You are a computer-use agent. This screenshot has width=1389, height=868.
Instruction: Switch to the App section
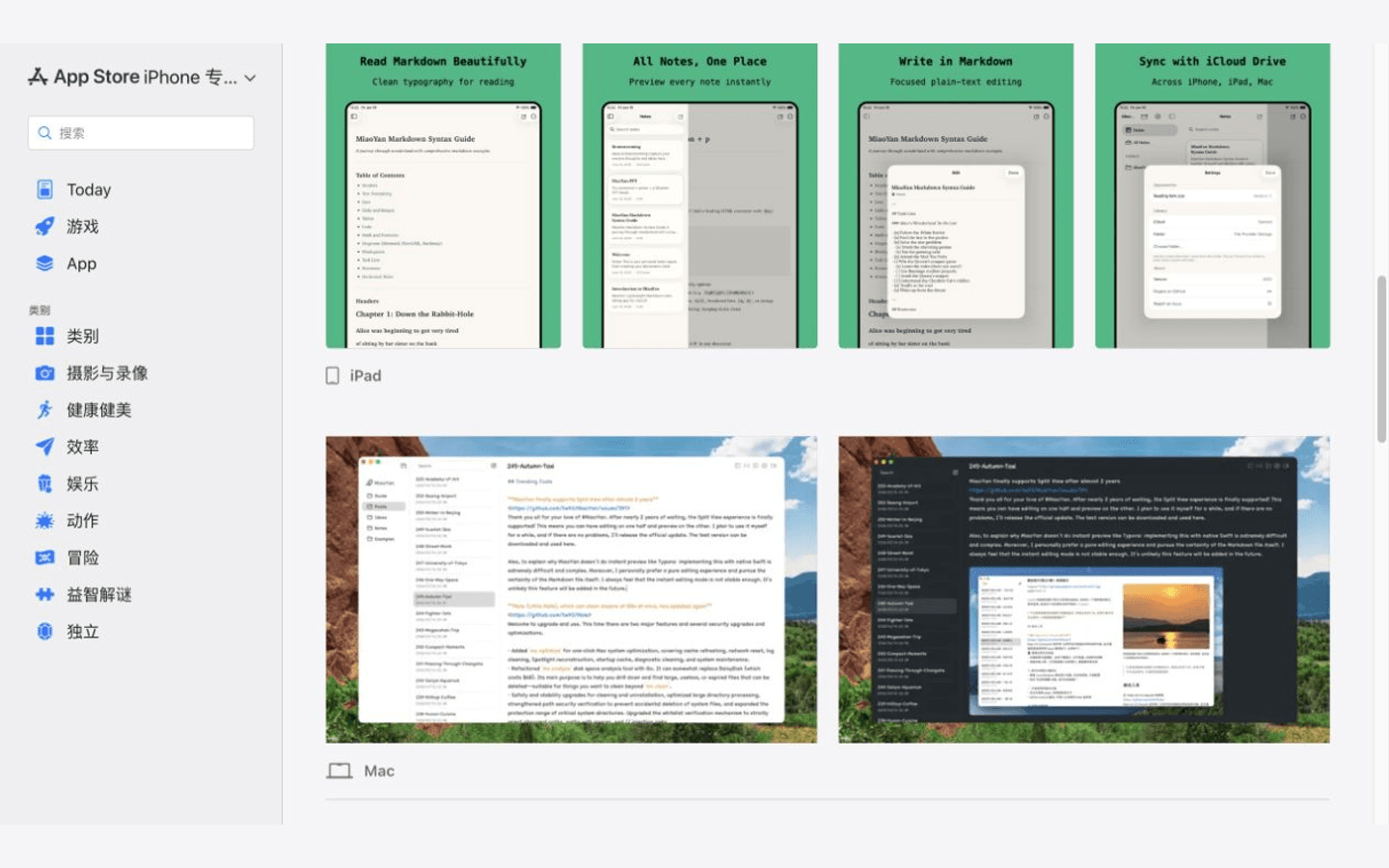pos(81,264)
